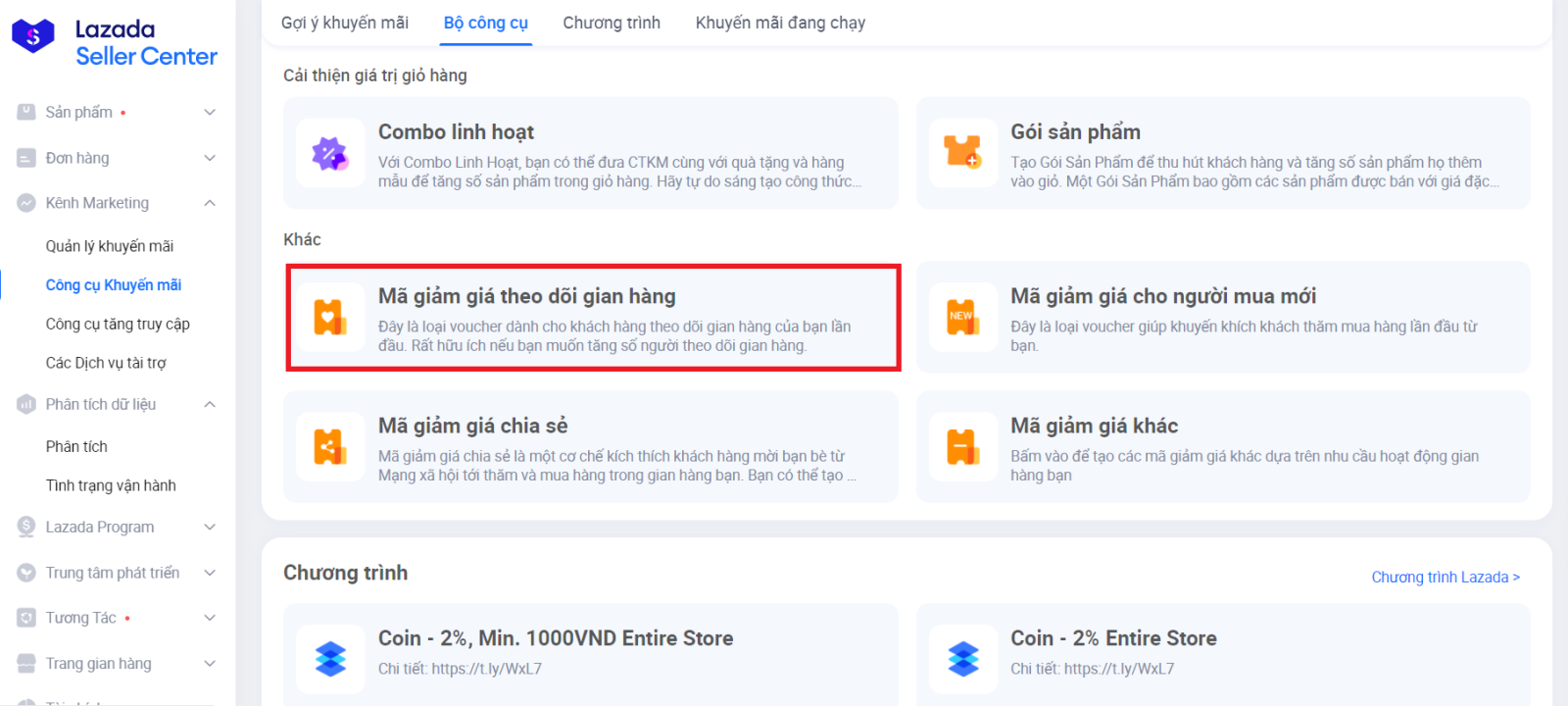This screenshot has height=706, width=1568.
Task: Expand the Đơn hàng sidebar section
Action: (x=209, y=158)
